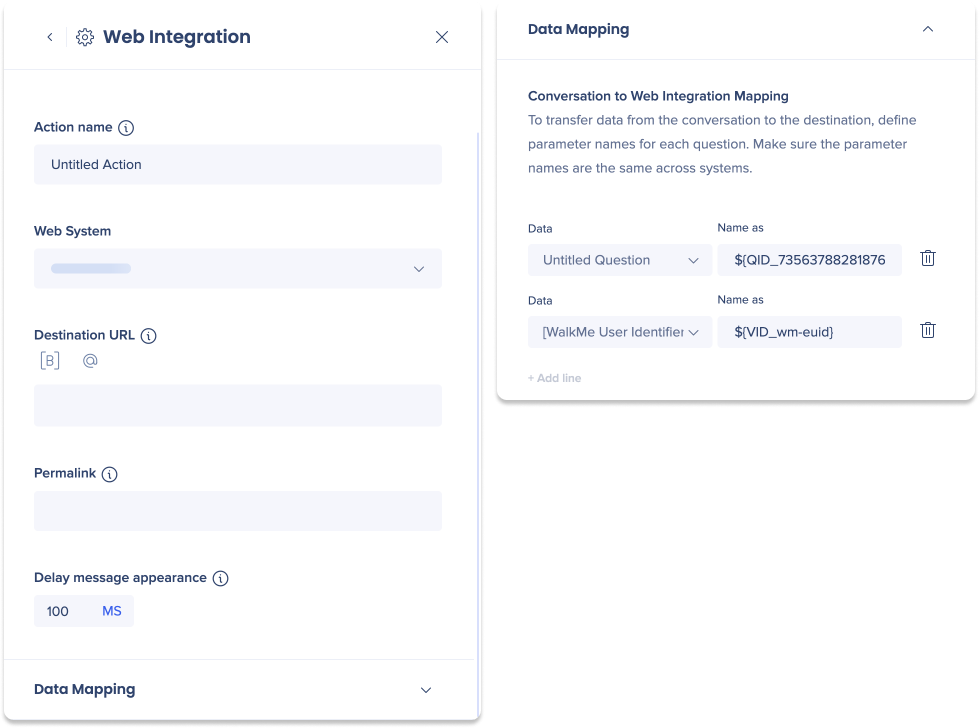This screenshot has width=979, height=728.
Task: Click the Delay message appearance info icon
Action: coord(220,579)
